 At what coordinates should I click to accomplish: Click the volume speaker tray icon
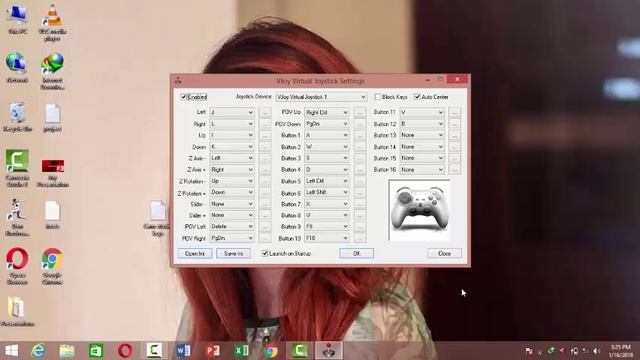[597, 351]
